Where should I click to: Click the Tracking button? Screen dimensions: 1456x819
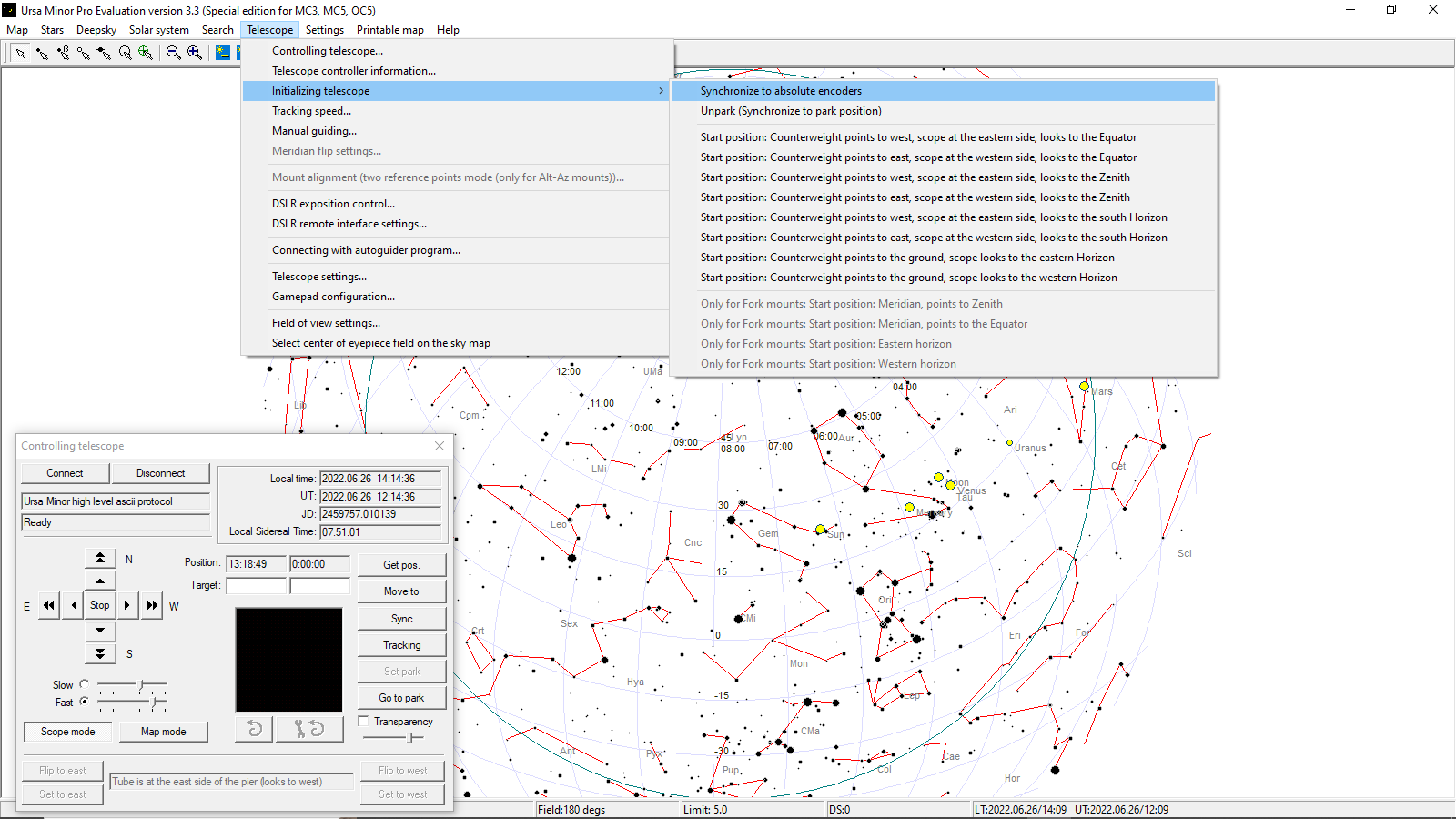click(401, 645)
